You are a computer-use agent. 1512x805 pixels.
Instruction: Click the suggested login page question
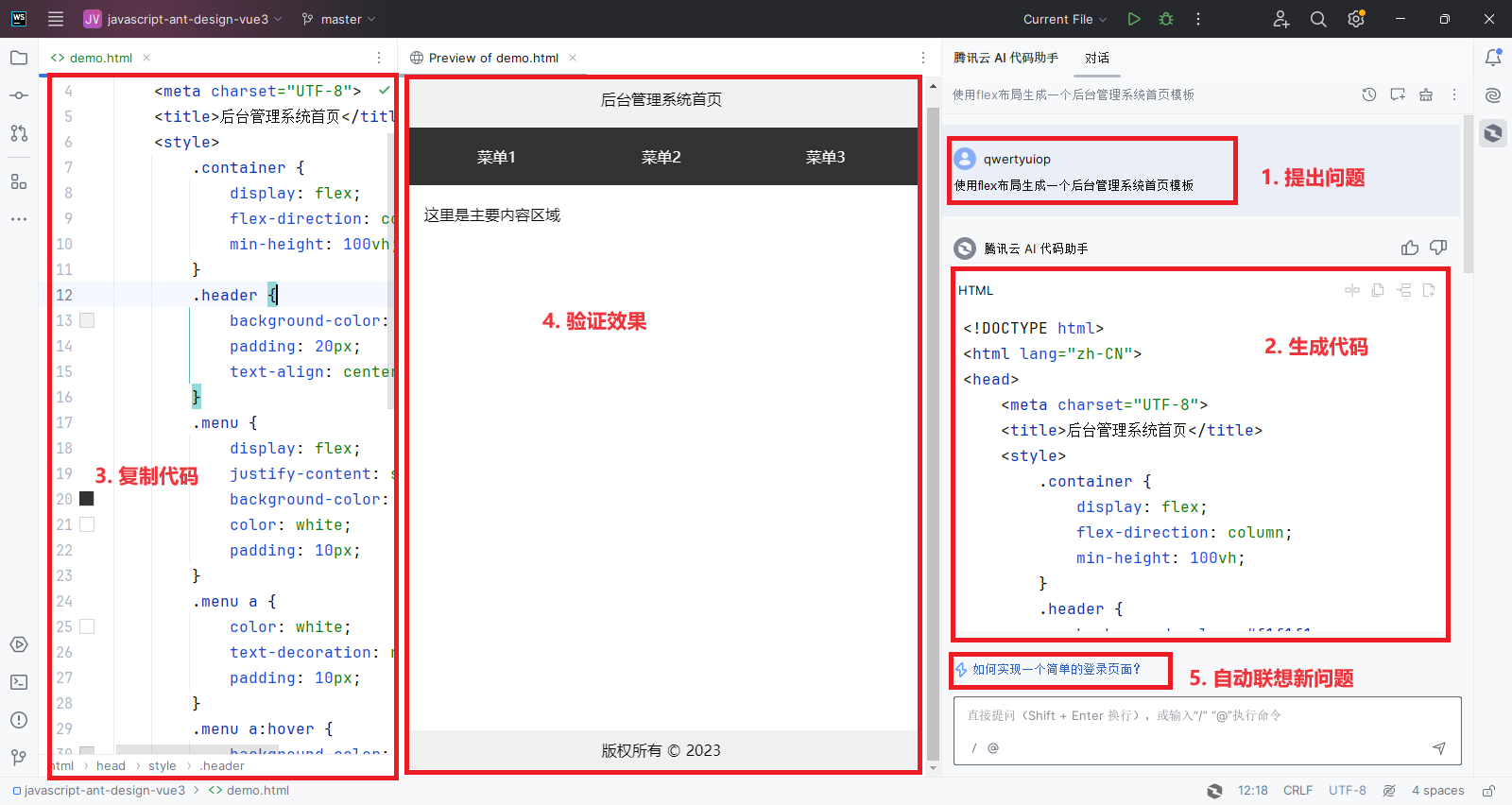click(1057, 669)
